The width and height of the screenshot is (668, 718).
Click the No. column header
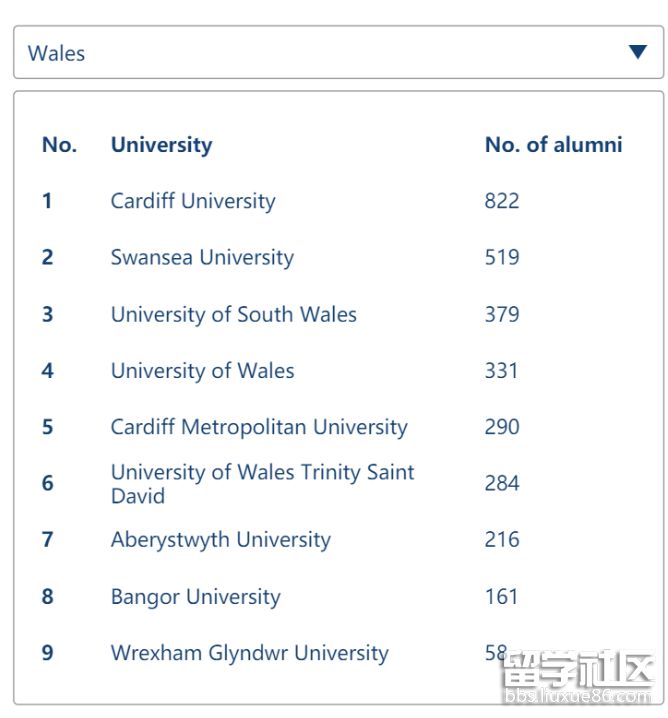tap(59, 145)
